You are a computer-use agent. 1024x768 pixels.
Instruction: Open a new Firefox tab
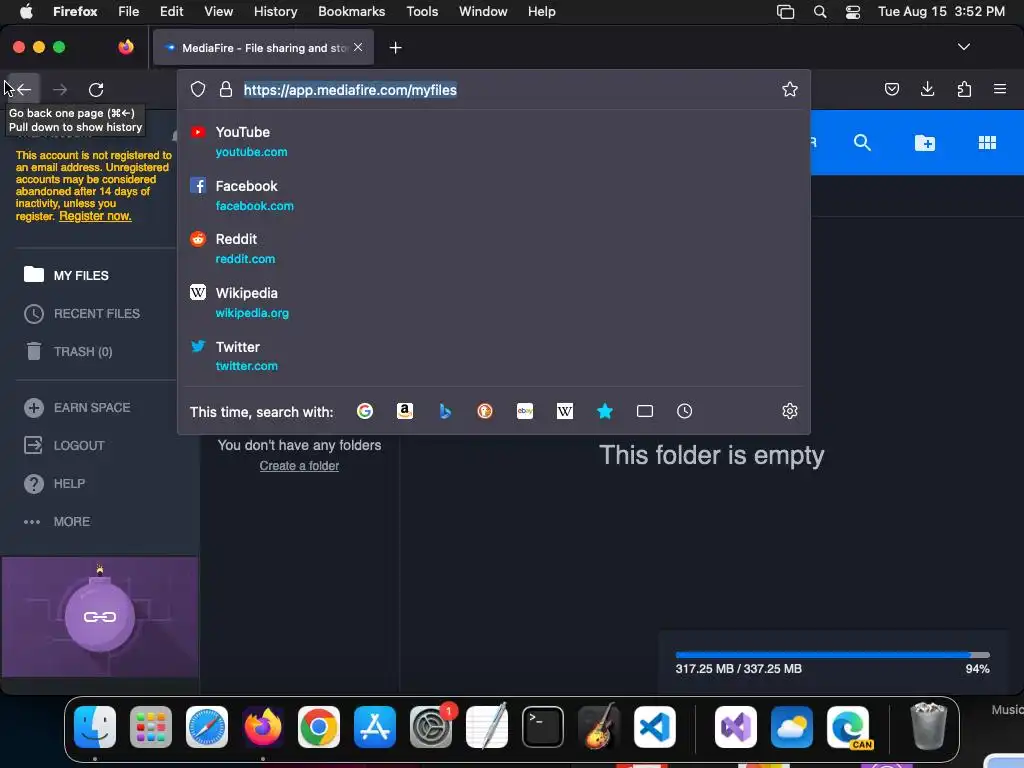pyautogui.click(x=395, y=48)
